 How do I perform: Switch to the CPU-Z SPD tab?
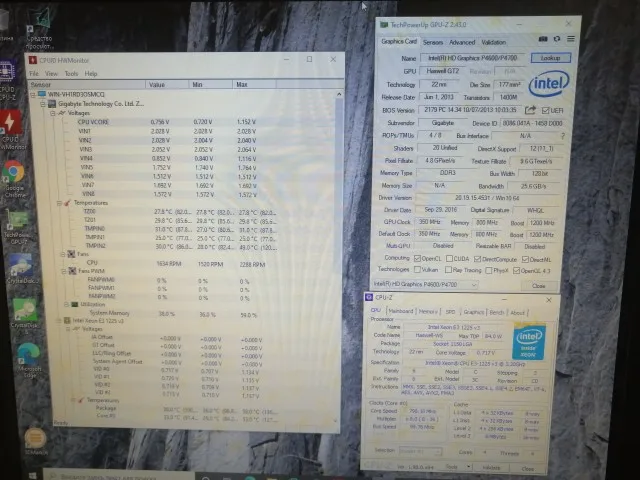tap(450, 312)
